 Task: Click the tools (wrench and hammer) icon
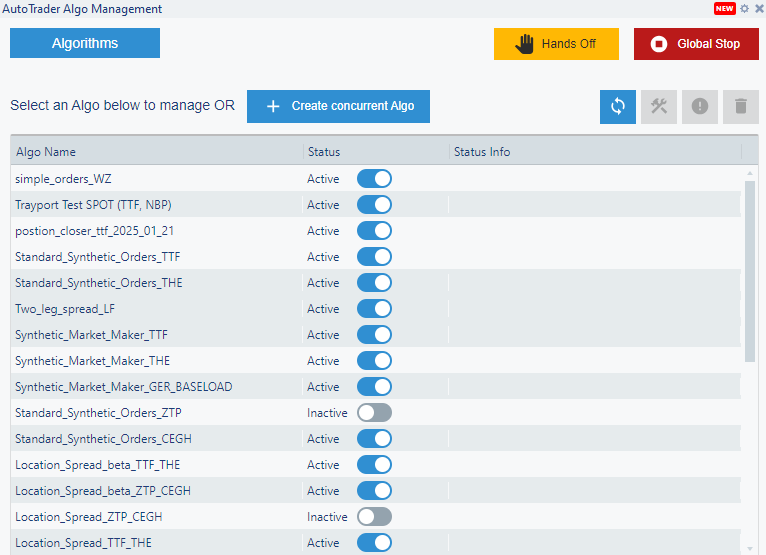point(659,107)
